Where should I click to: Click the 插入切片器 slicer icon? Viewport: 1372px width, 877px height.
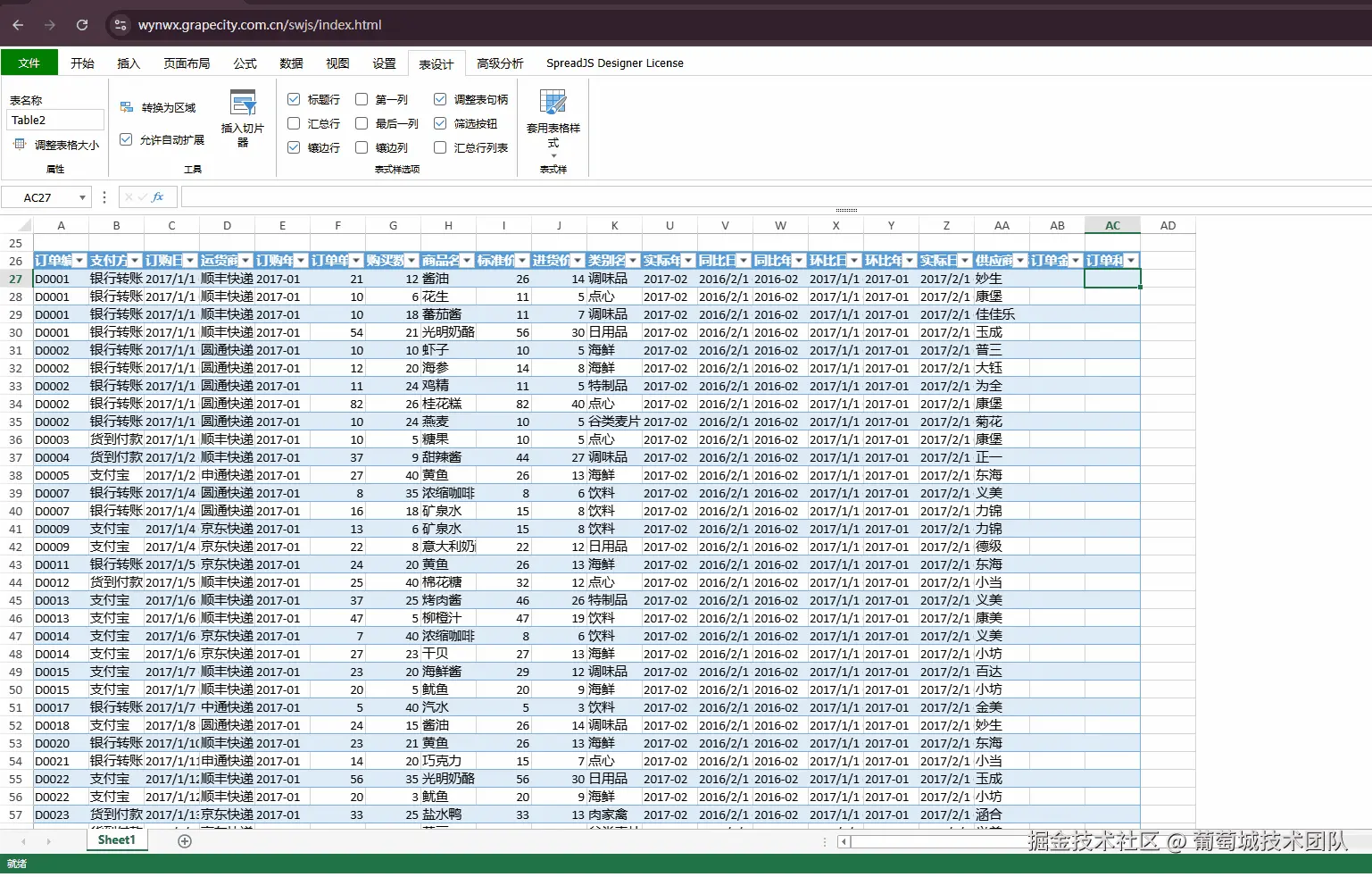tap(243, 103)
